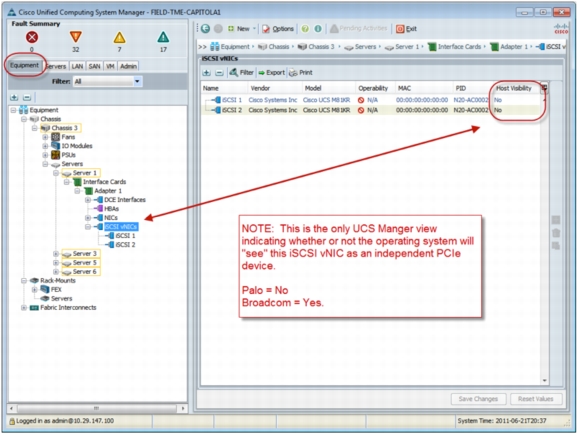Select Fans in the tree
The height and width of the screenshot is (435, 578).
[68, 137]
